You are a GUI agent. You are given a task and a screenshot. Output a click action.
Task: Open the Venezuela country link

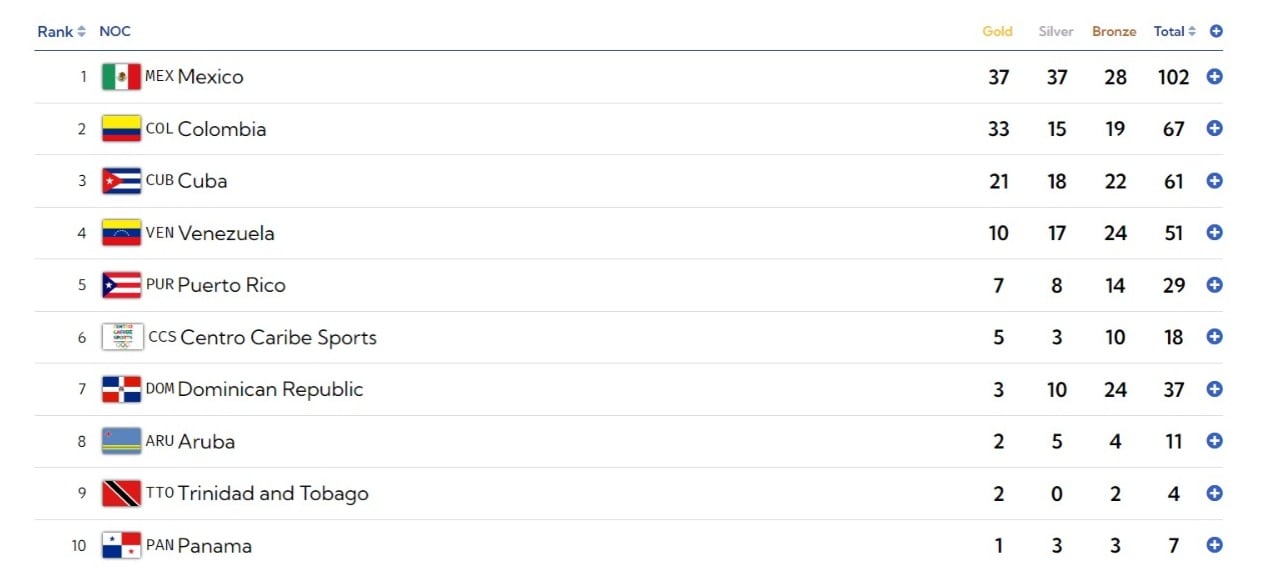click(226, 233)
